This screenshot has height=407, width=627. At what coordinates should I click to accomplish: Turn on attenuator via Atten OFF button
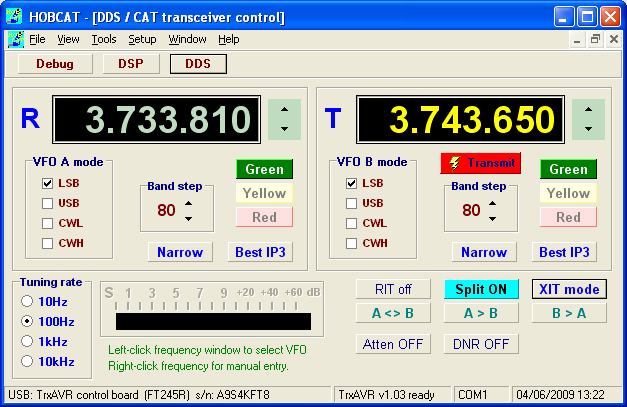[x=393, y=344]
